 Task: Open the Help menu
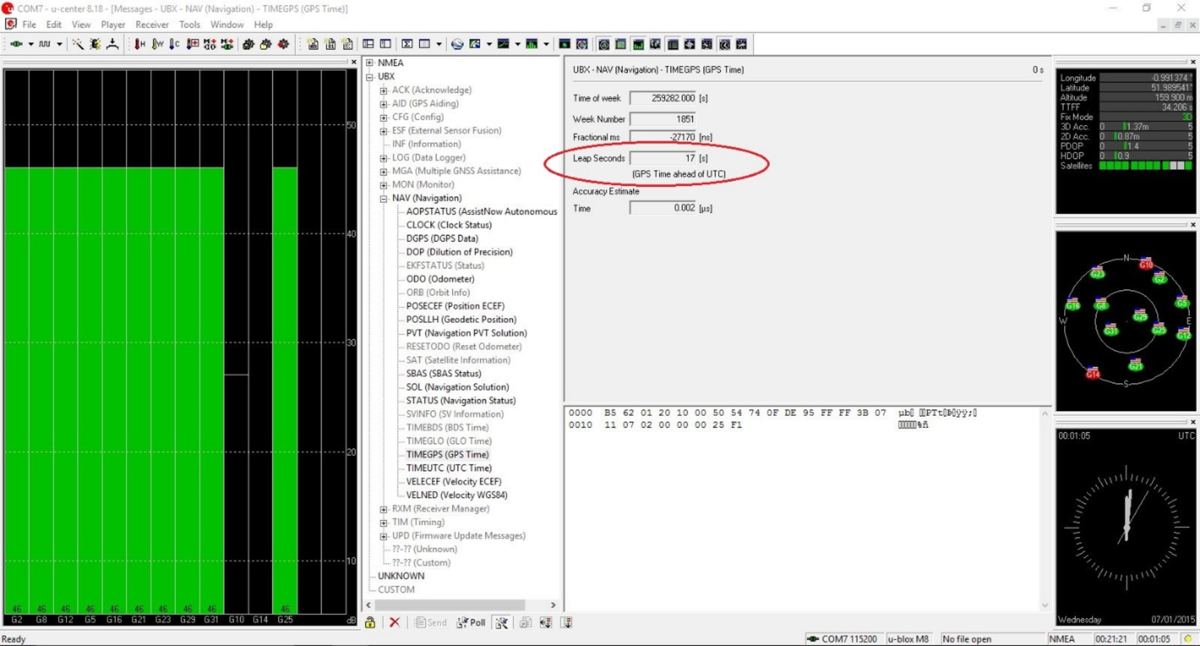[263, 24]
